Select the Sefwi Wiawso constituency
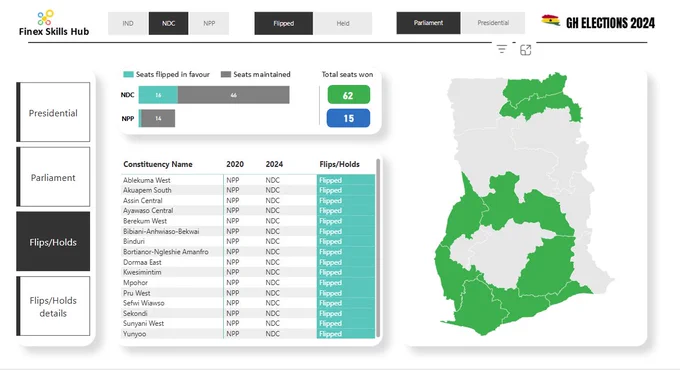 (x=144, y=303)
